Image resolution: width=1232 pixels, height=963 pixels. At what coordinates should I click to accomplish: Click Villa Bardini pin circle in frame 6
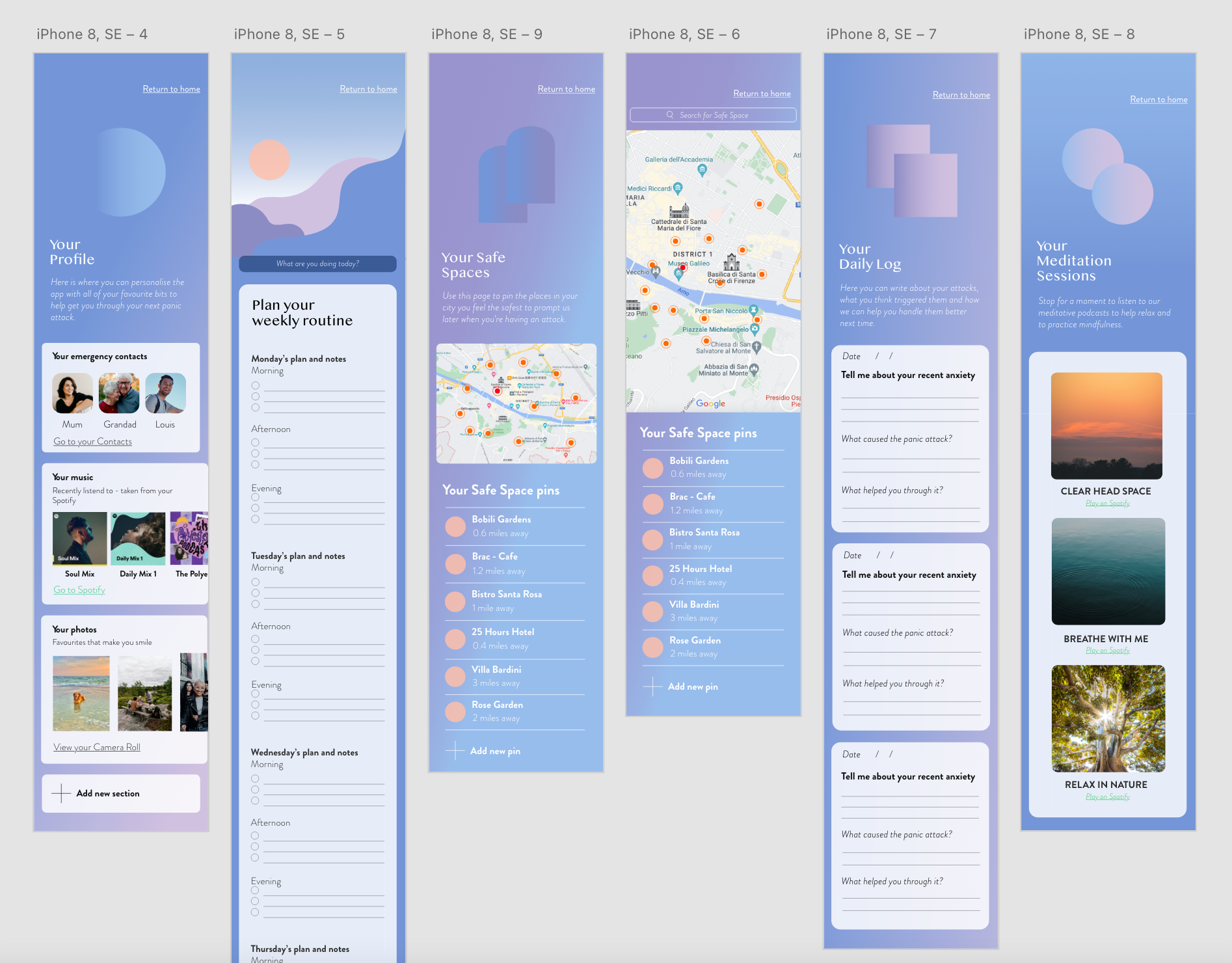[653, 611]
